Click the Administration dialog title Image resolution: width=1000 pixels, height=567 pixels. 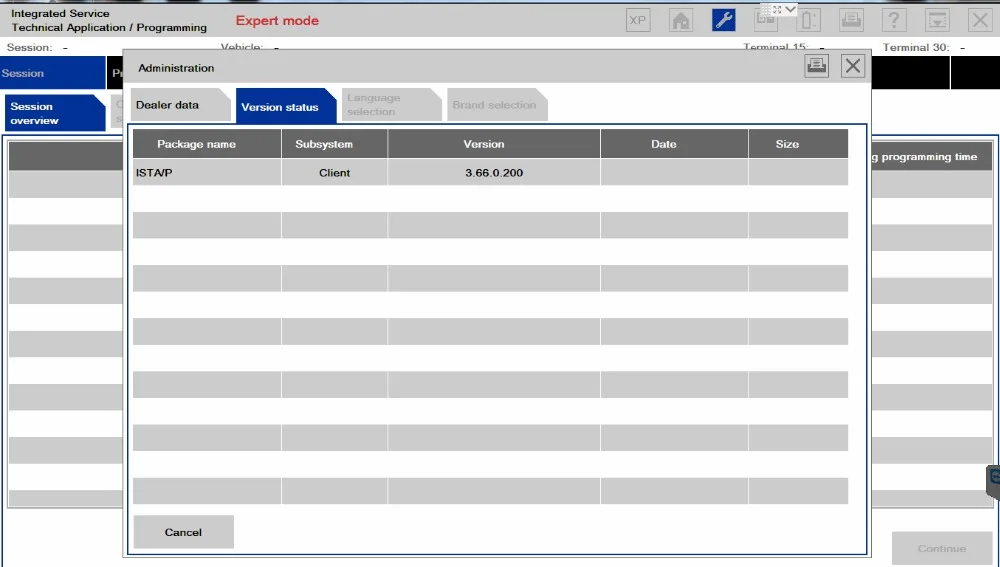tap(176, 68)
